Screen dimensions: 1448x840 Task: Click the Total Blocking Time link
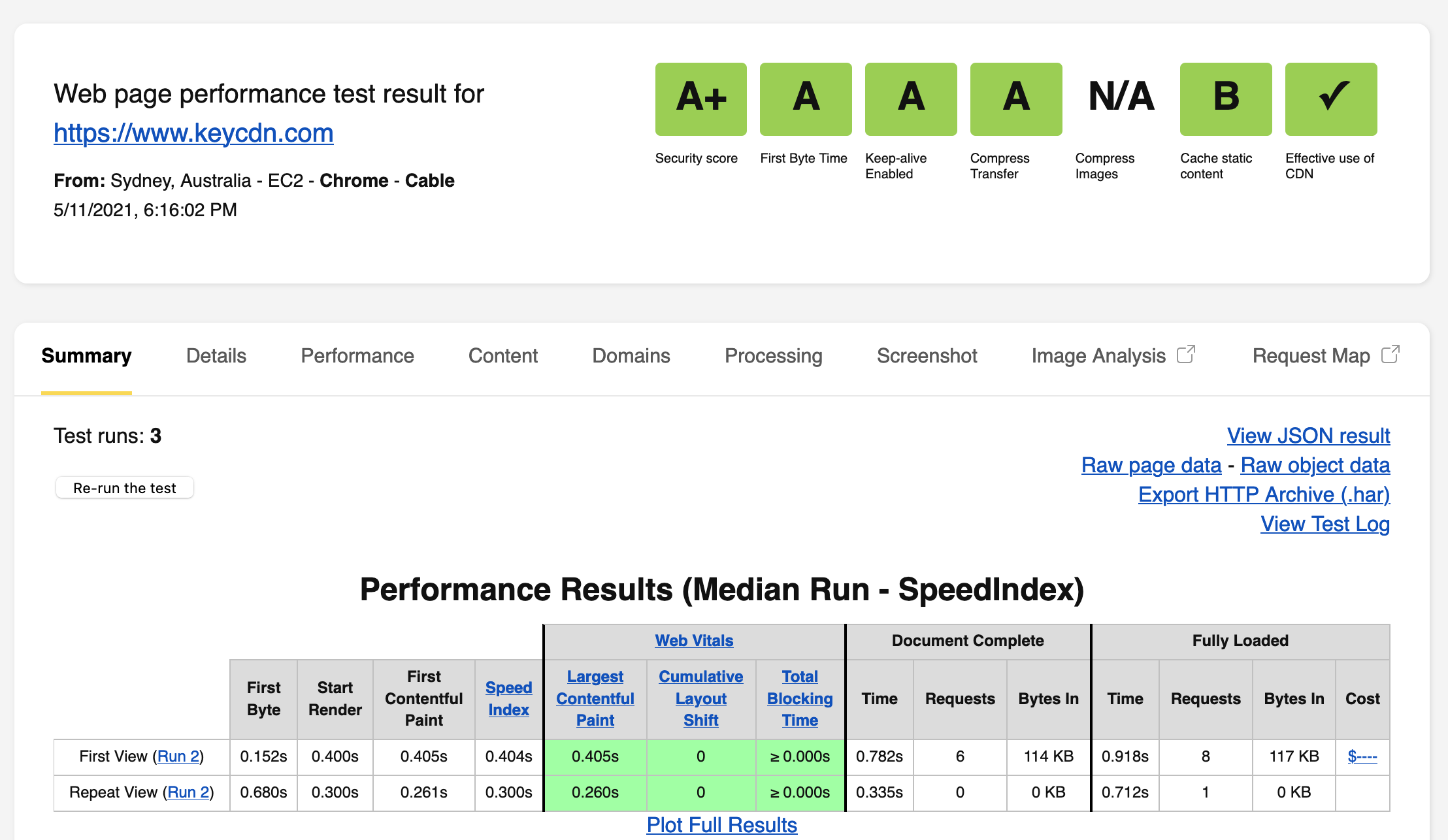pos(800,699)
